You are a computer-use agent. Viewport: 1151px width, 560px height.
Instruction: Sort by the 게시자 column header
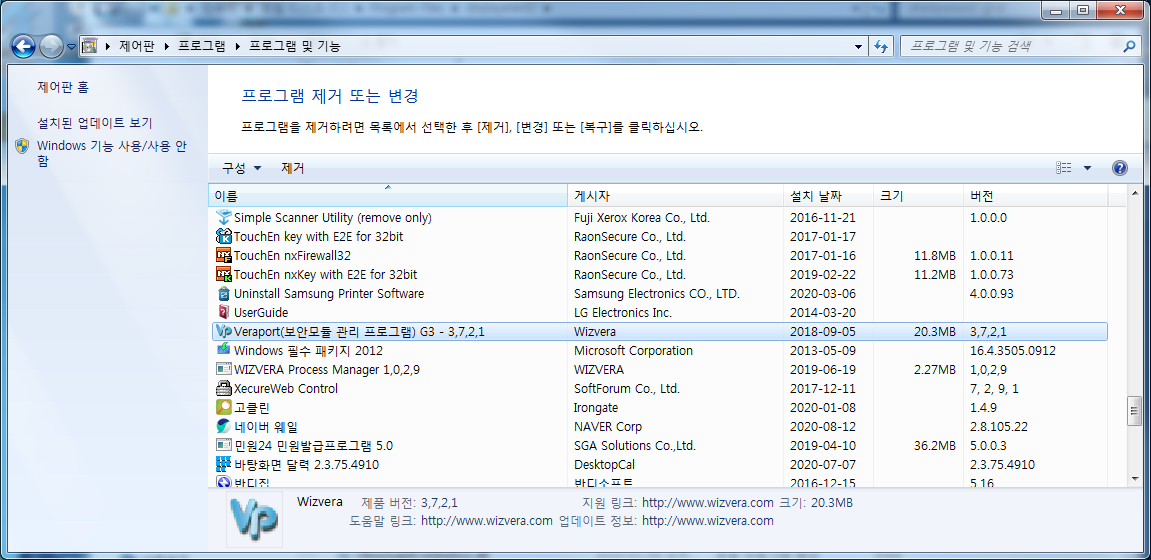(x=675, y=197)
